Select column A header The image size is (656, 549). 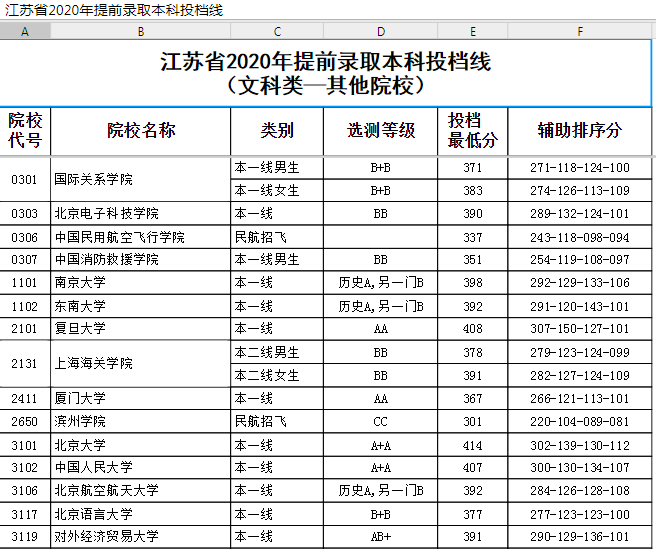point(25,31)
